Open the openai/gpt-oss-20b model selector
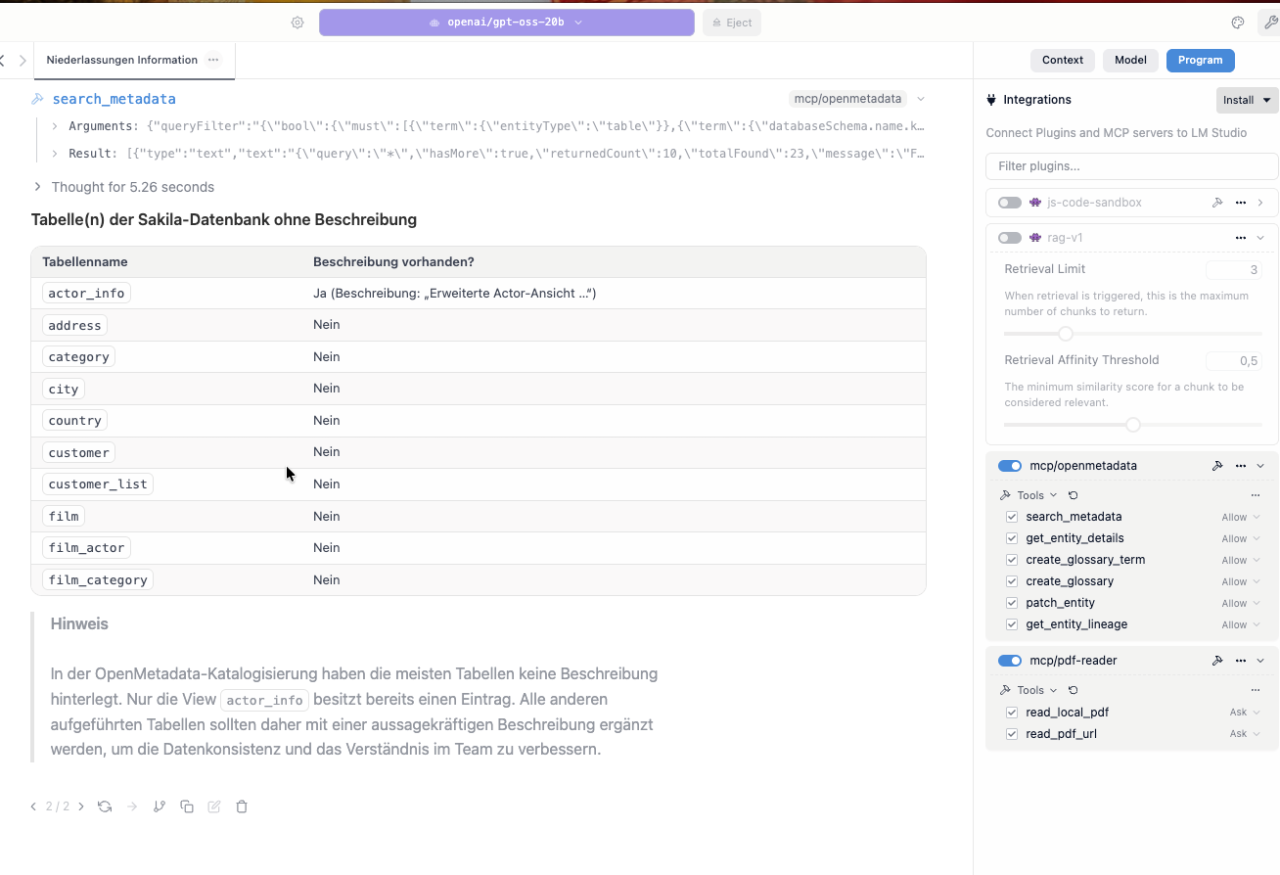The image size is (1280, 875). (x=506, y=22)
